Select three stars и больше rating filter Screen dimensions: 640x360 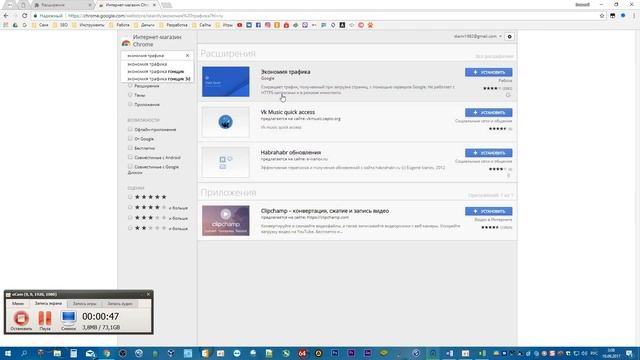130,218
